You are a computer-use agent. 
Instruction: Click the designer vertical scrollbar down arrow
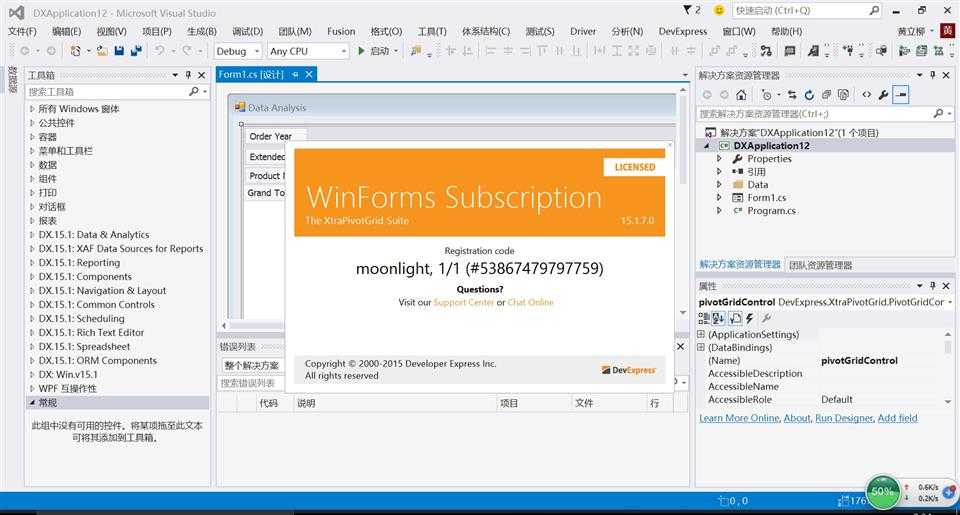(683, 313)
